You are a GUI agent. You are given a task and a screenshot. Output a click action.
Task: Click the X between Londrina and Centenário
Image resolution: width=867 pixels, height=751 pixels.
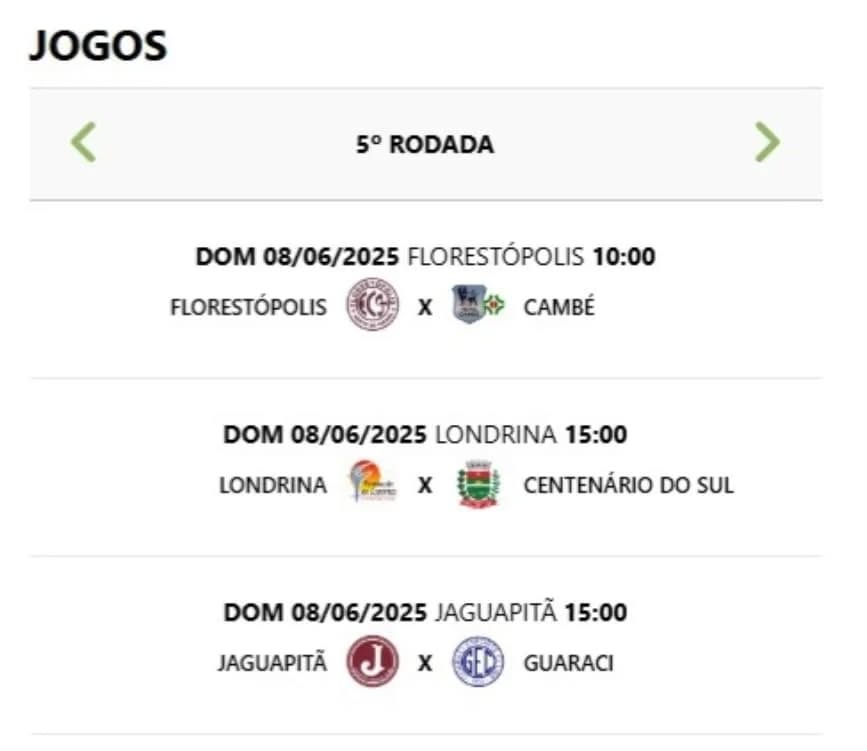(425, 486)
